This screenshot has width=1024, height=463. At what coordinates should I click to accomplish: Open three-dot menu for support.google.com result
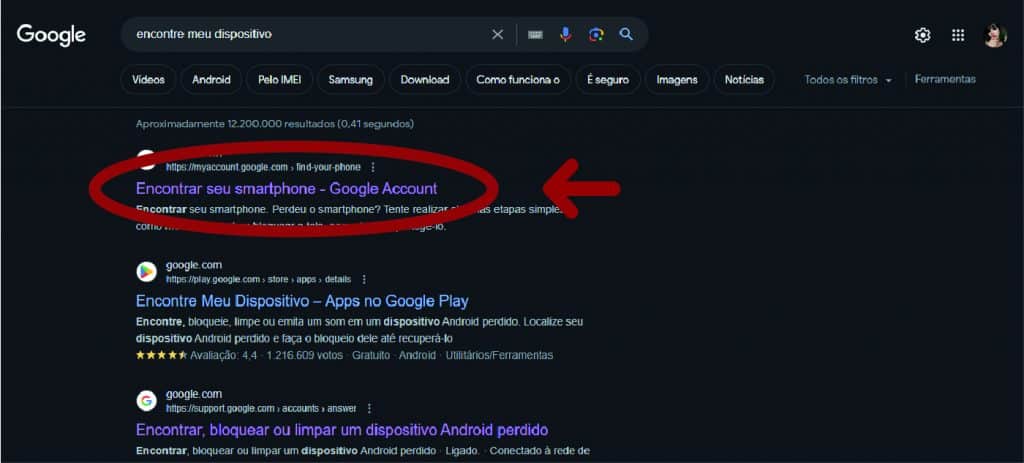point(369,408)
